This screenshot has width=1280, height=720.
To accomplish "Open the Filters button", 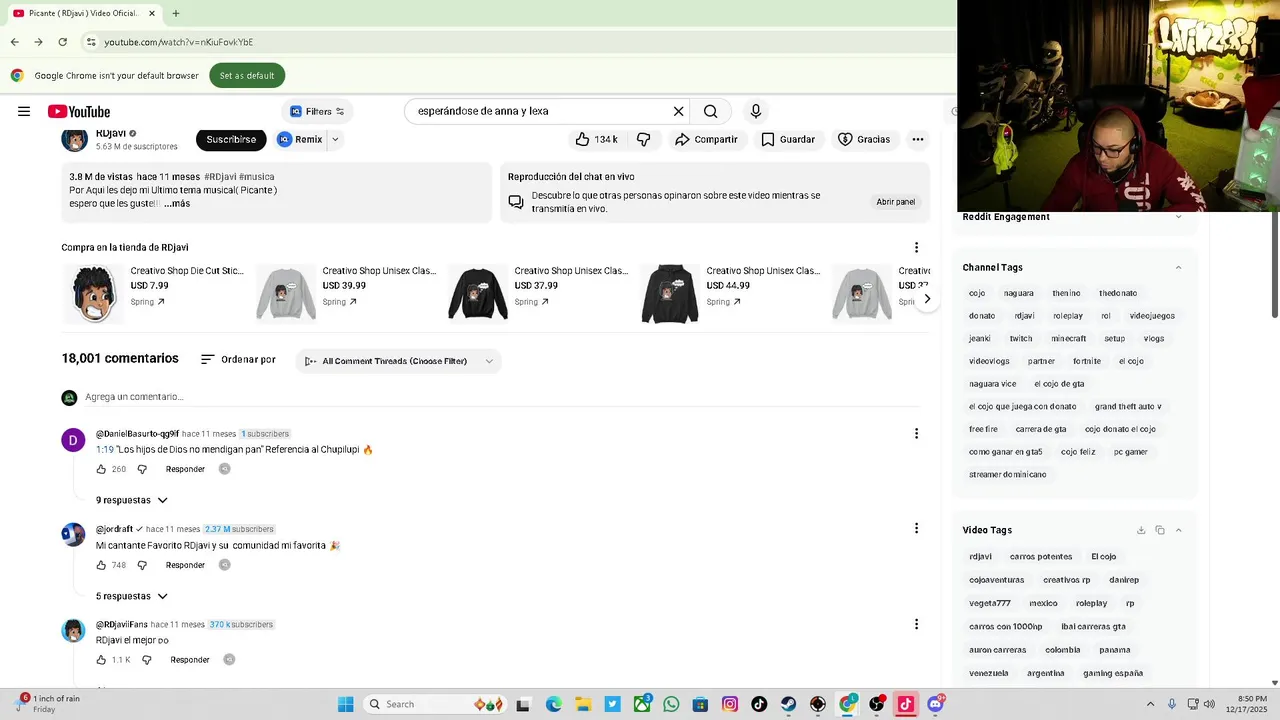I will 317,111.
